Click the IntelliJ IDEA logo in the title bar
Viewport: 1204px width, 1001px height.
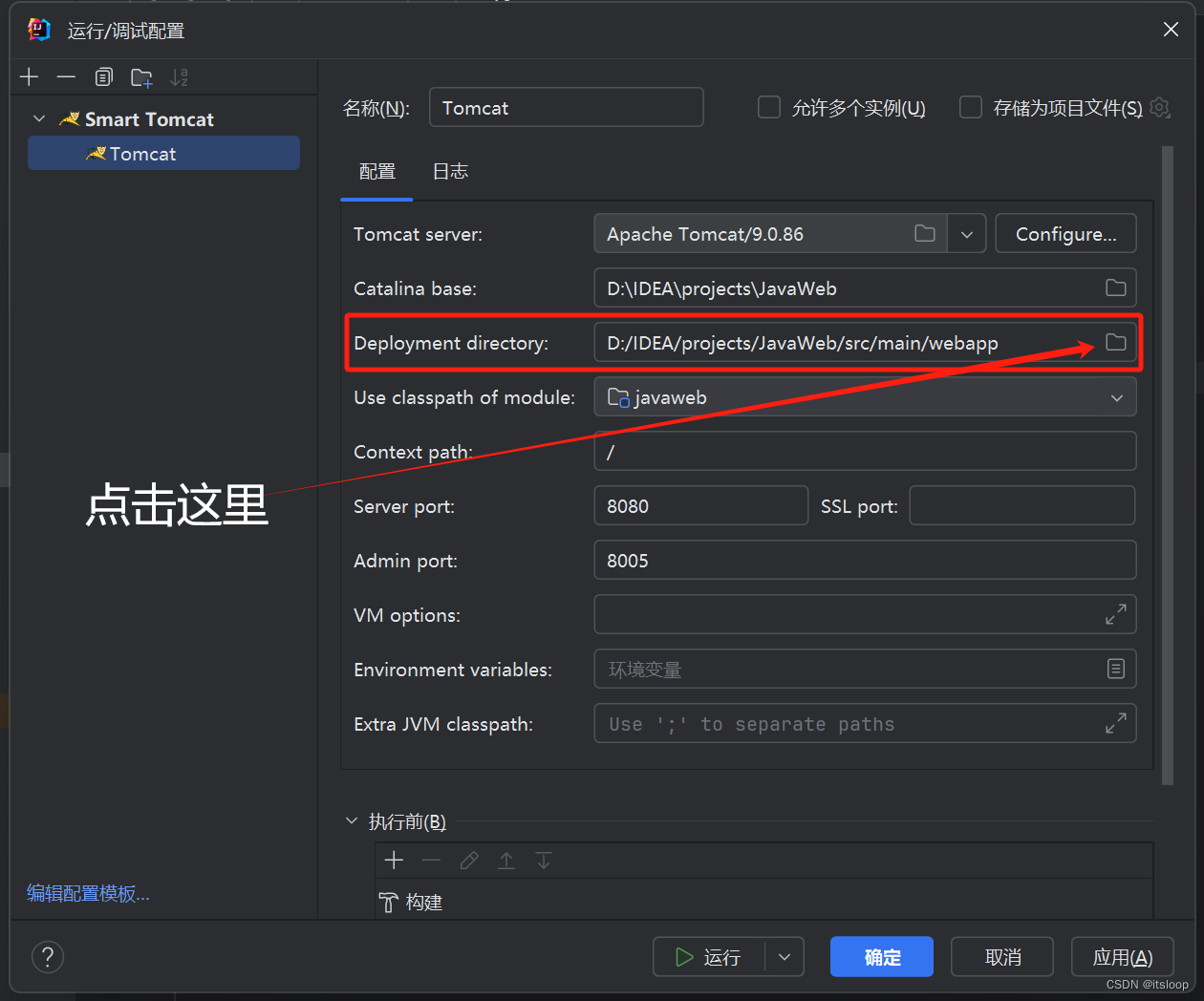(x=39, y=30)
